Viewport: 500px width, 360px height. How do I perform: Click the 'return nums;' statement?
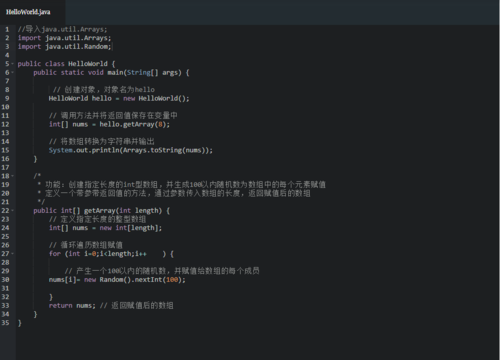pyautogui.click(x=72, y=306)
